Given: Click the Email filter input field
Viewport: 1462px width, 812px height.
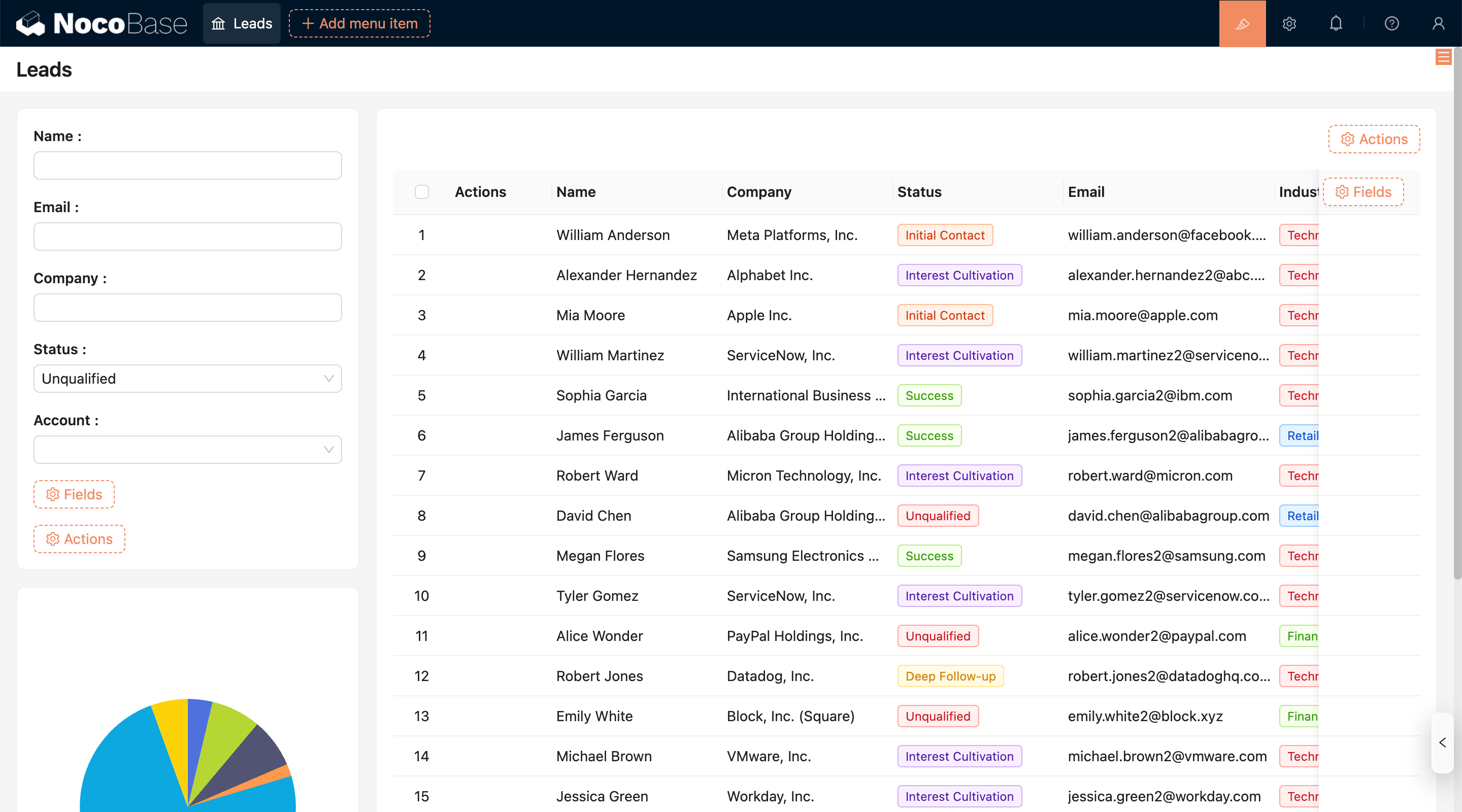Looking at the screenshot, I should pos(187,236).
